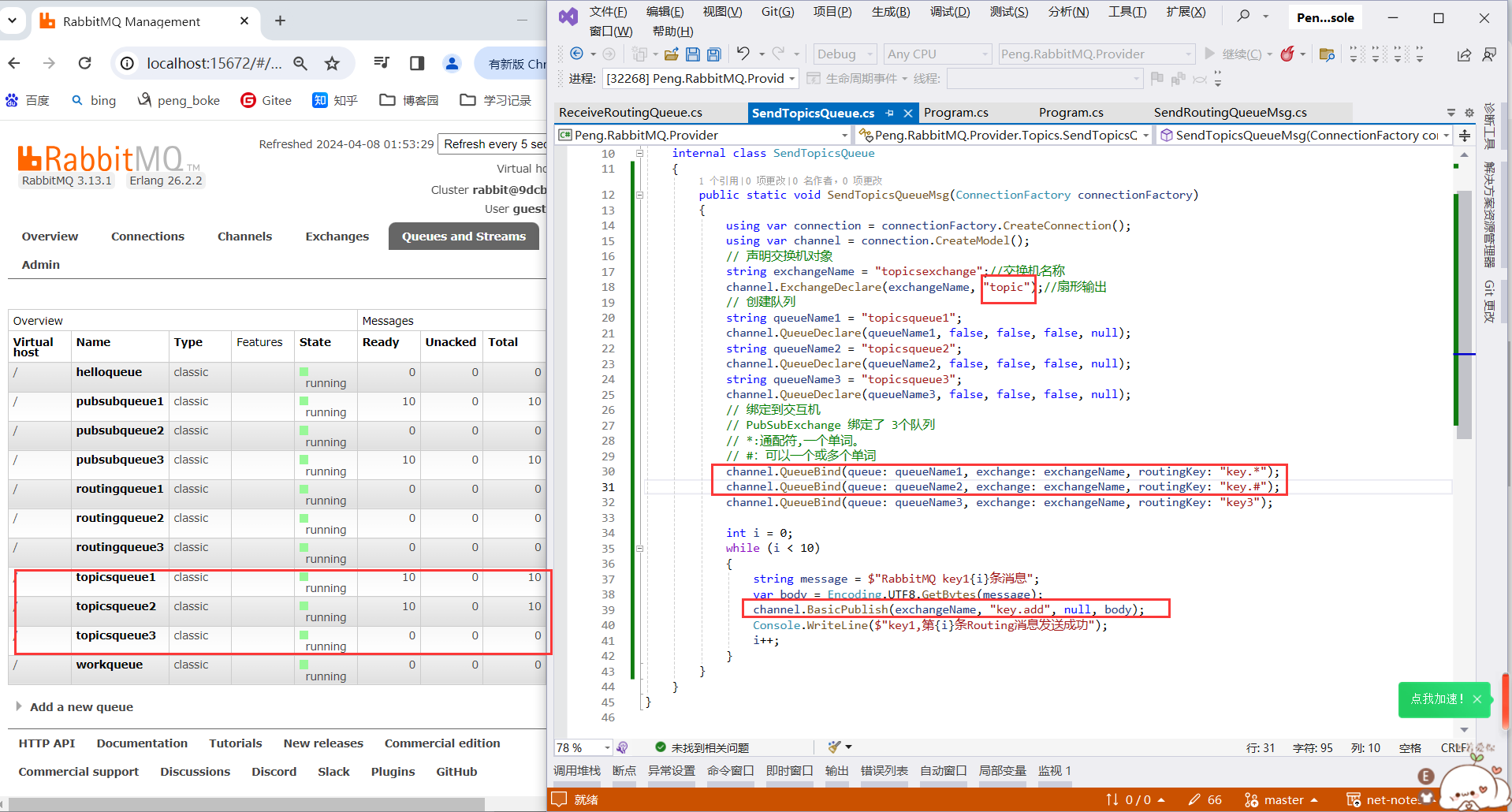Screen dimensions: 1512x812
Task: Switch to the SendRoutingQueueMsg.cs tab
Action: [1230, 113]
